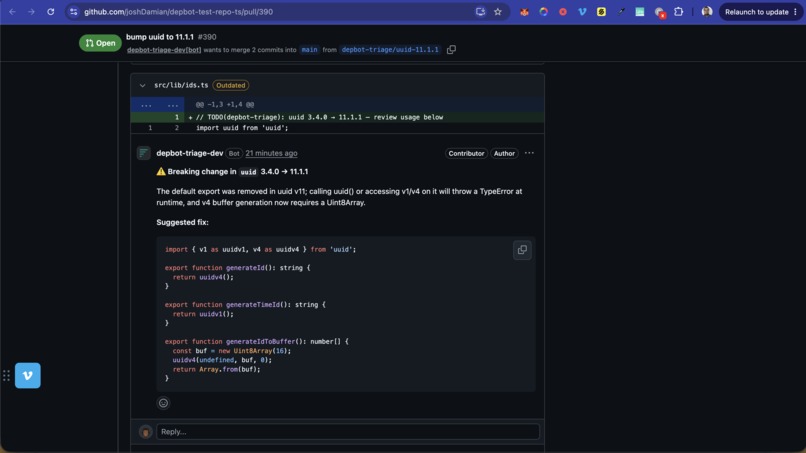Click the Reply input field
The height and width of the screenshot is (453, 806).
[348, 431]
